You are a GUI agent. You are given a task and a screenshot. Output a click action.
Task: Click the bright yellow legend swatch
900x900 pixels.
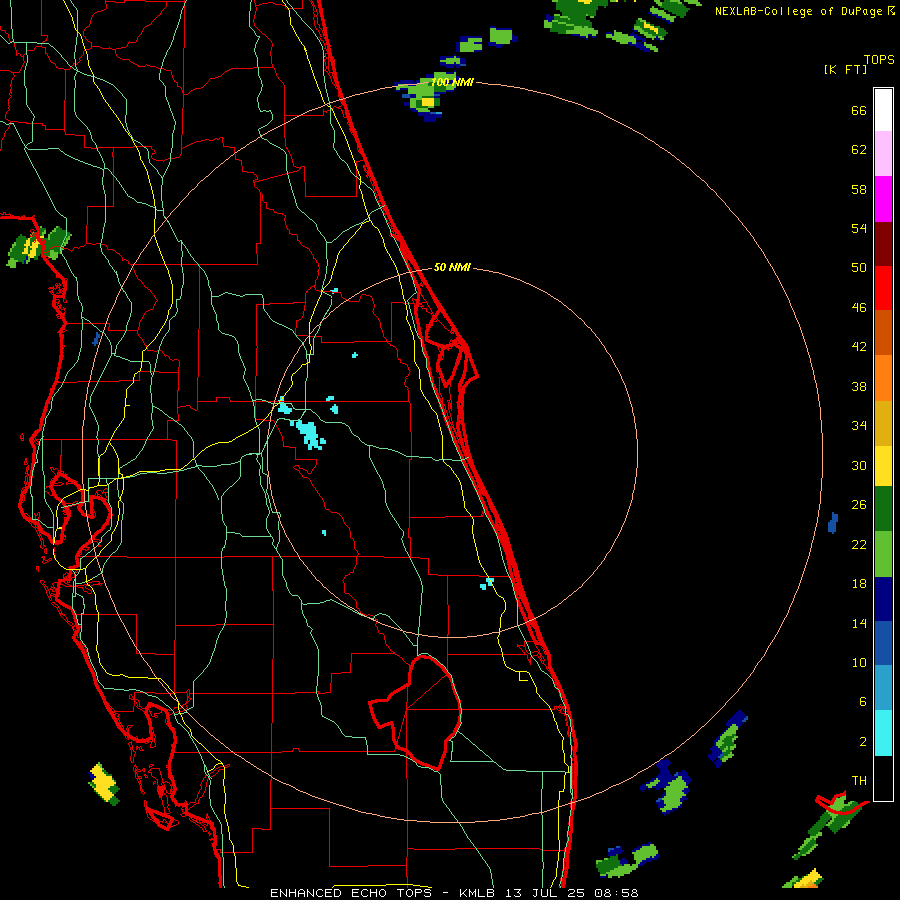click(x=883, y=466)
